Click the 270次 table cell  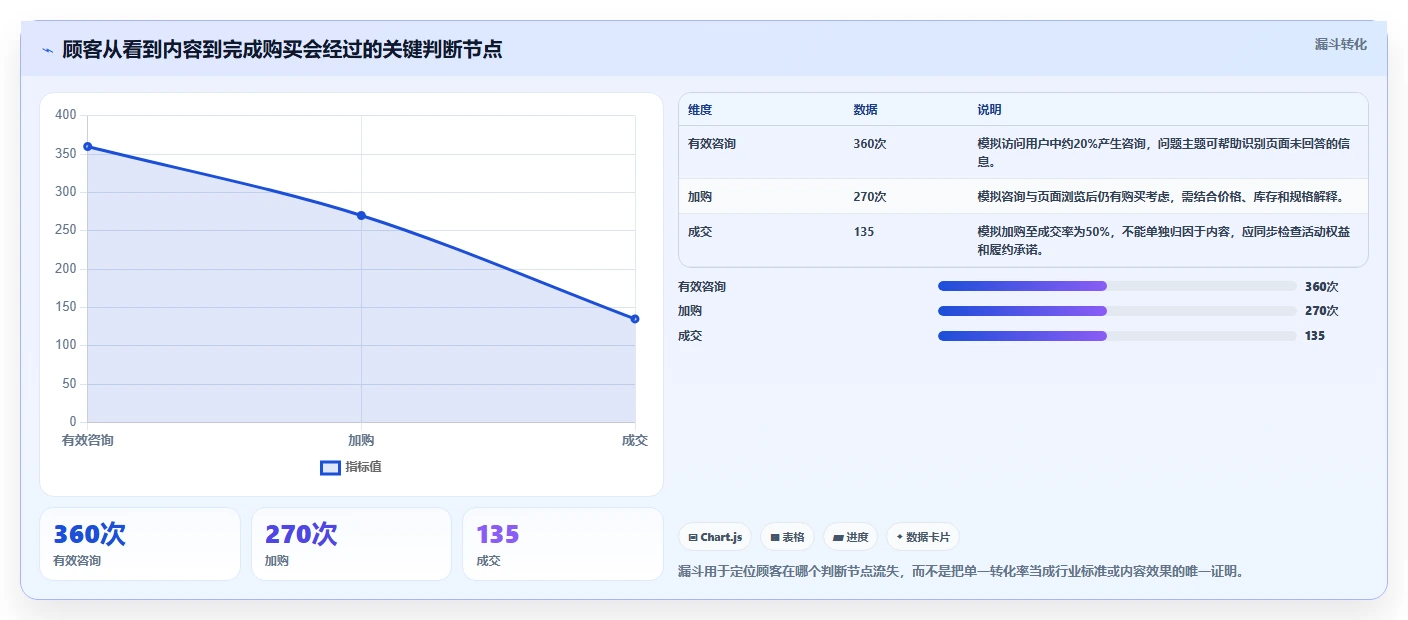[x=869, y=196]
